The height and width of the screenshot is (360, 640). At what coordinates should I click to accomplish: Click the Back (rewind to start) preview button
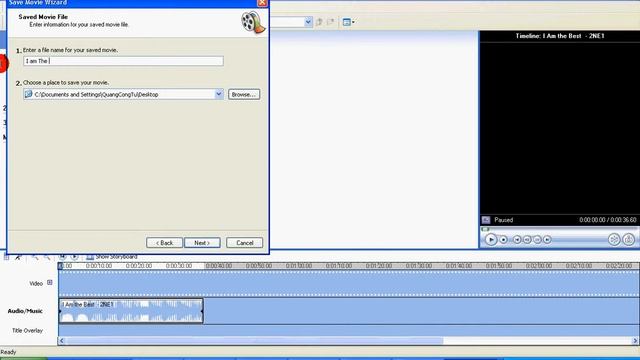tap(517, 240)
